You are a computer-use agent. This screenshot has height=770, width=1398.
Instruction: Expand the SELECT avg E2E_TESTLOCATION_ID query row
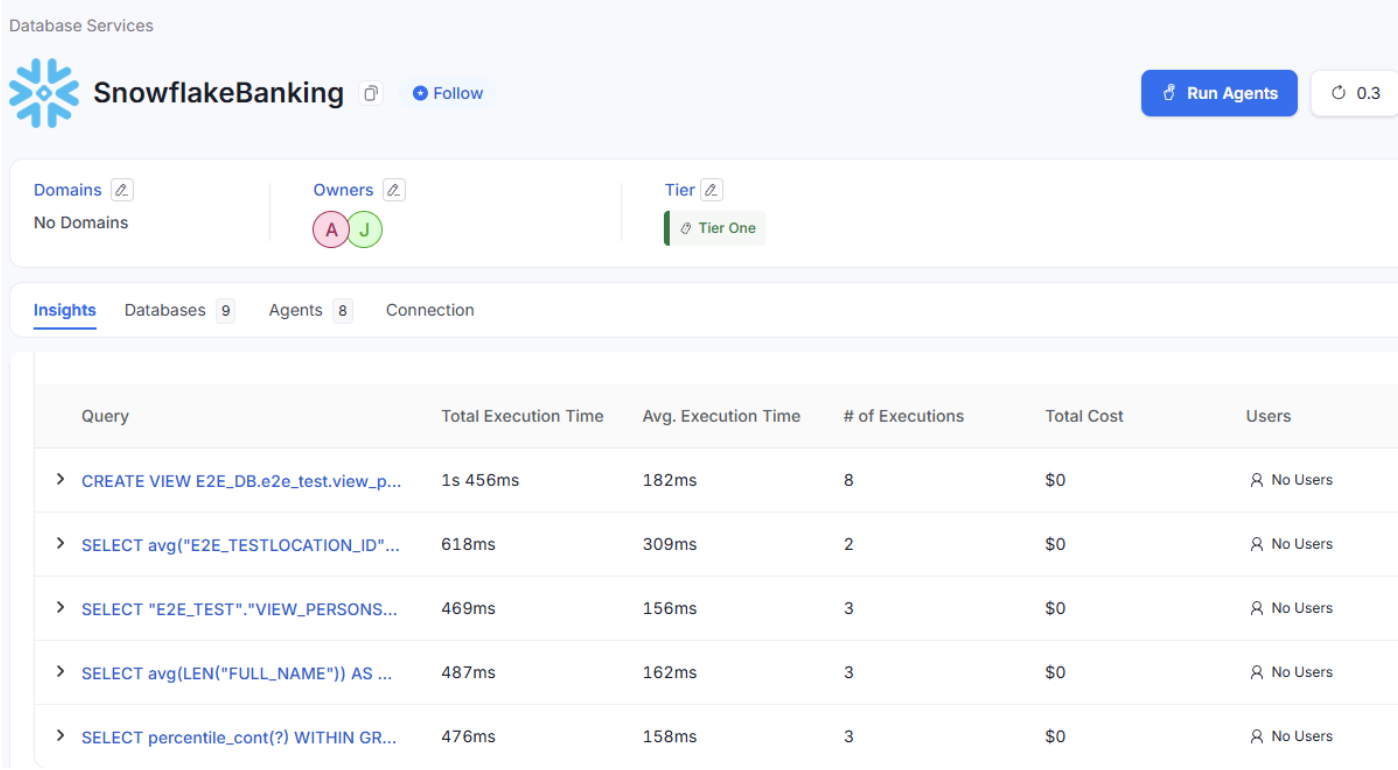point(60,544)
